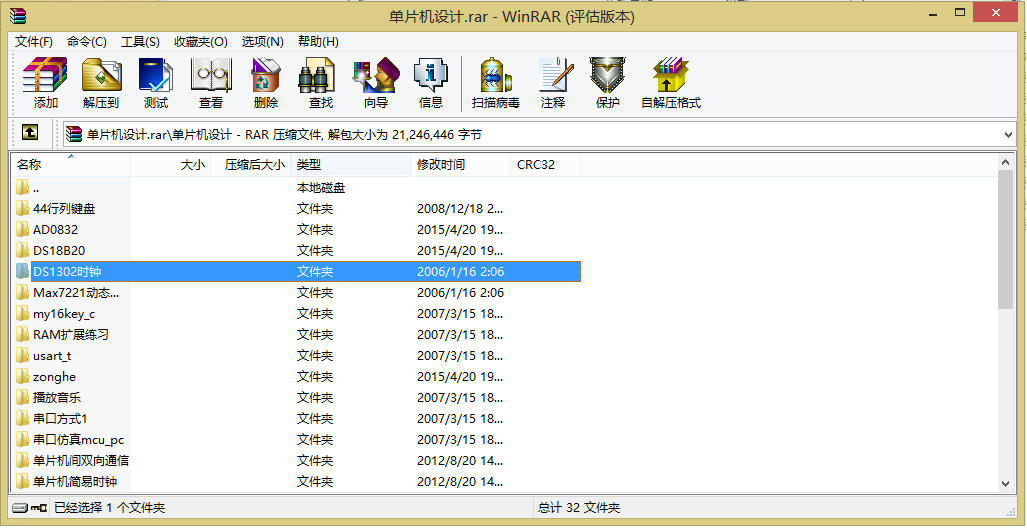Sort by Modified time (修改时间) header
This screenshot has height=528, width=1027.
click(x=461, y=164)
